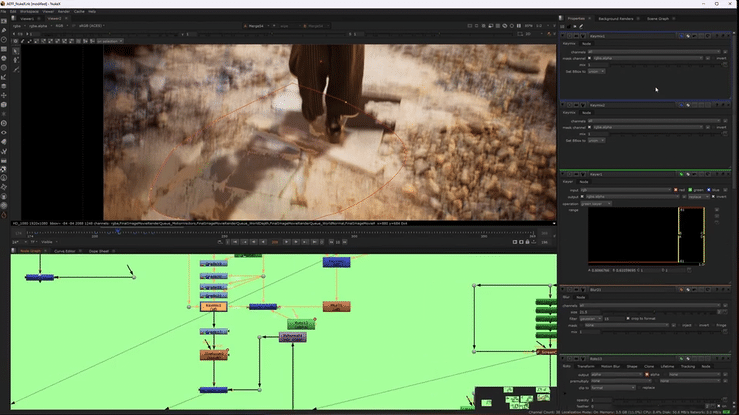Open Keymix1 Set BBox to union dropdown
Screen dimensions: 739x415
pyautogui.click(x=596, y=71)
